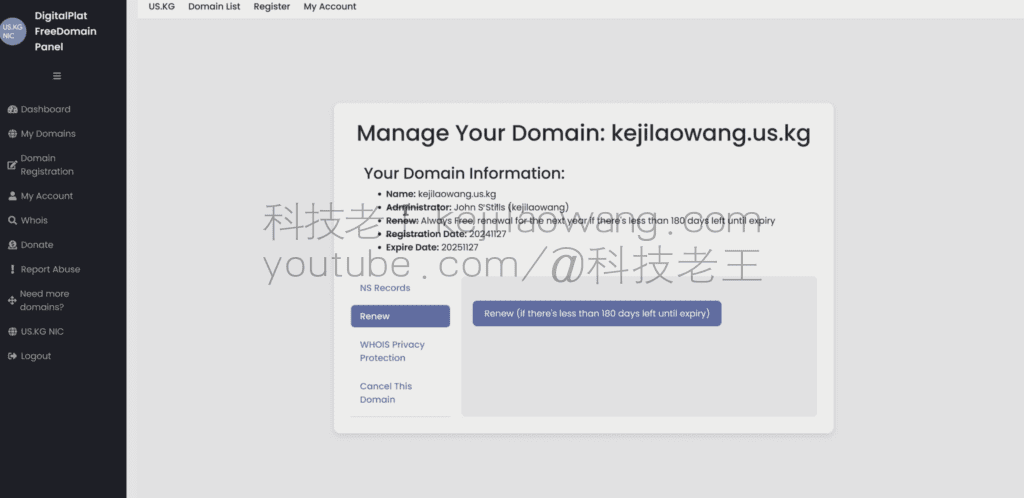This screenshot has height=498, width=1024.
Task: Click the Administrator: John S Stills line
Action: [x=477, y=207]
